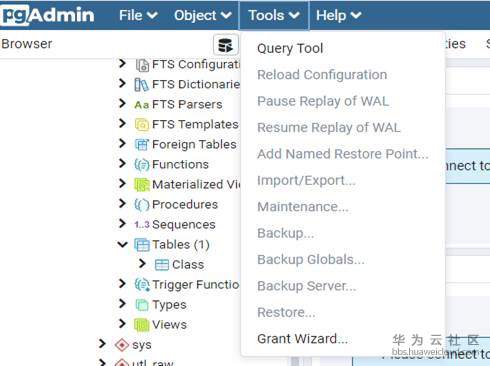Image resolution: width=490 pixels, height=366 pixels.
Task: Expand the Foreign Tables node
Action: [x=122, y=143]
